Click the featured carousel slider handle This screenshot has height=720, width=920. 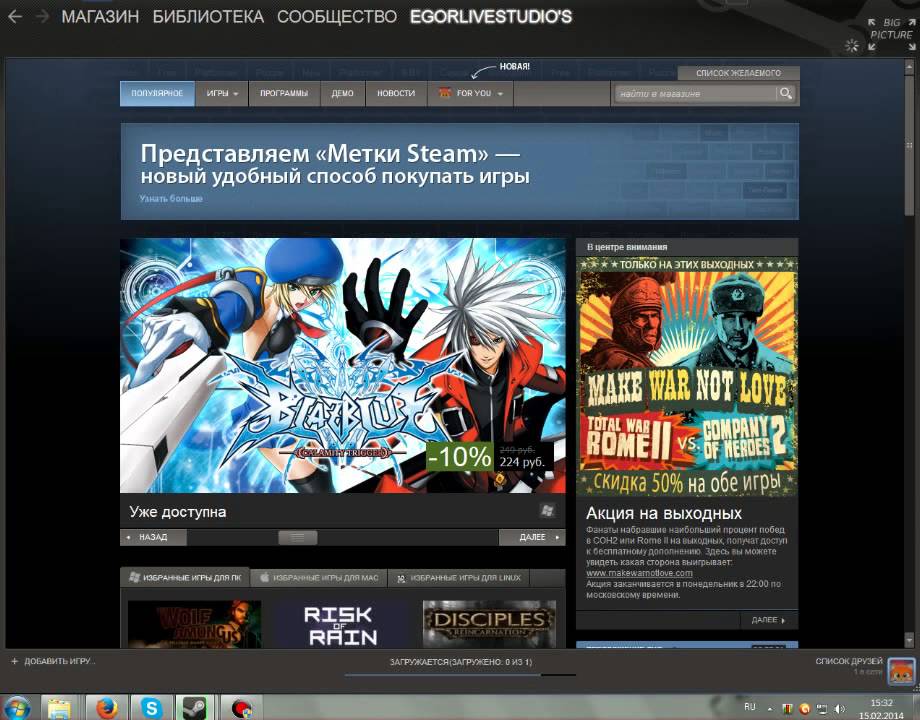tap(297, 537)
